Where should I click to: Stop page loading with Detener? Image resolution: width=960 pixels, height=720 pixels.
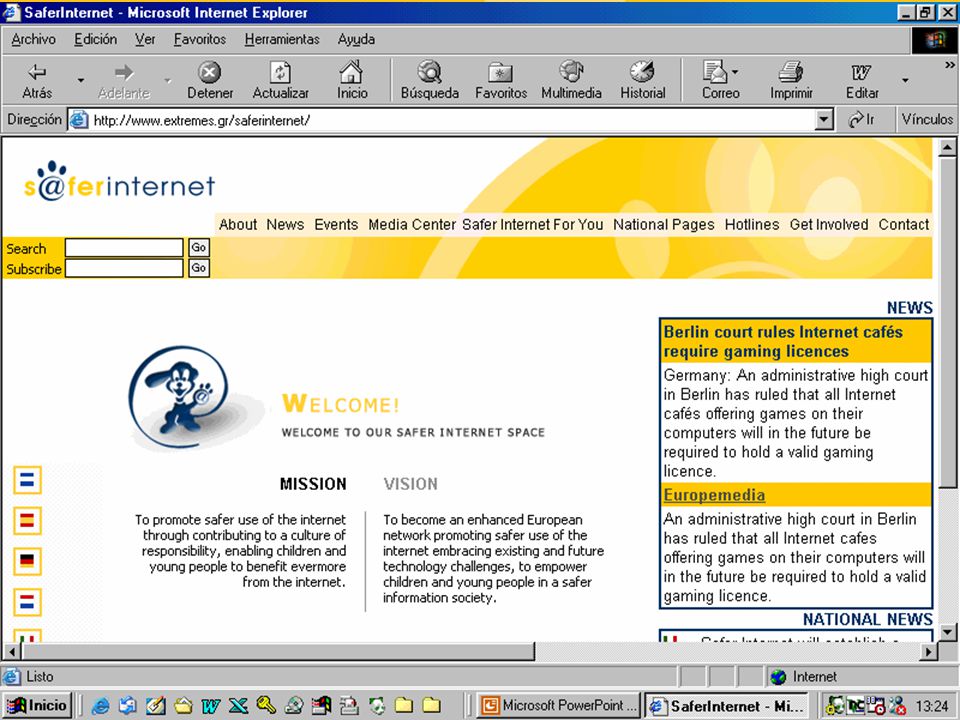pos(210,80)
